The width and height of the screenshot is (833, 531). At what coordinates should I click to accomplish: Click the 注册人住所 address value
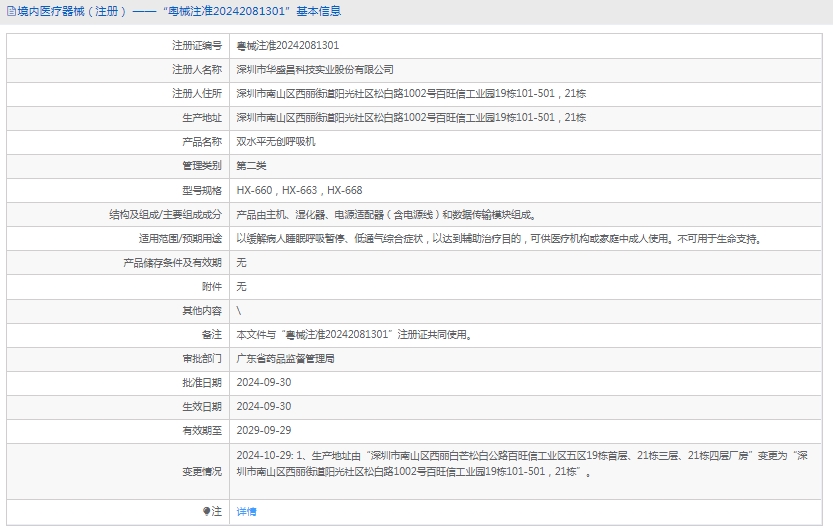411,94
